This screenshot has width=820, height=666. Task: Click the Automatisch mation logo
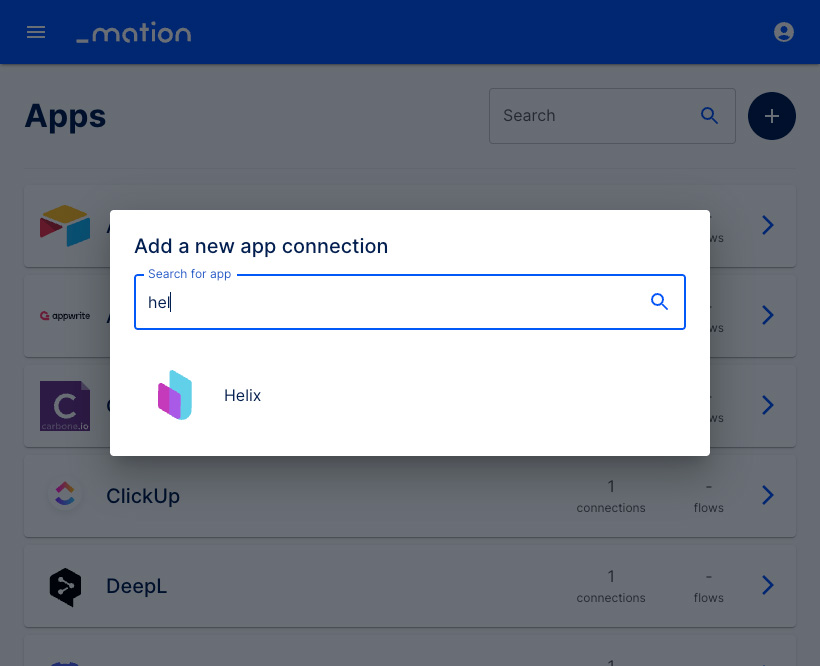tap(134, 32)
